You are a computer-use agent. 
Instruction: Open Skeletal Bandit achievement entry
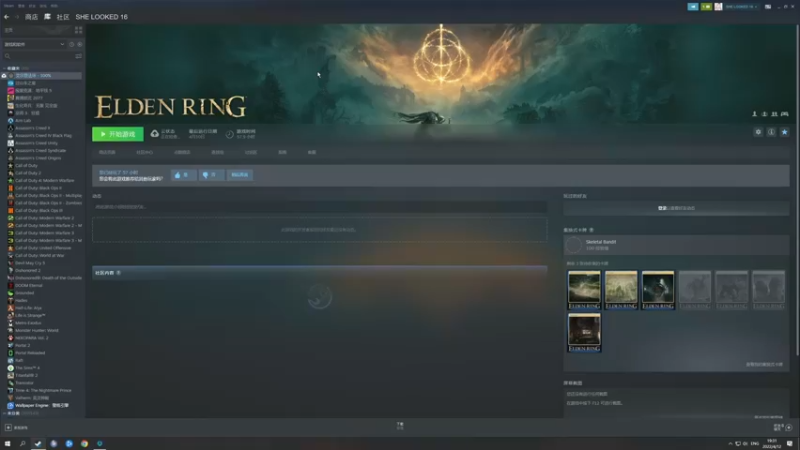[x=676, y=245]
